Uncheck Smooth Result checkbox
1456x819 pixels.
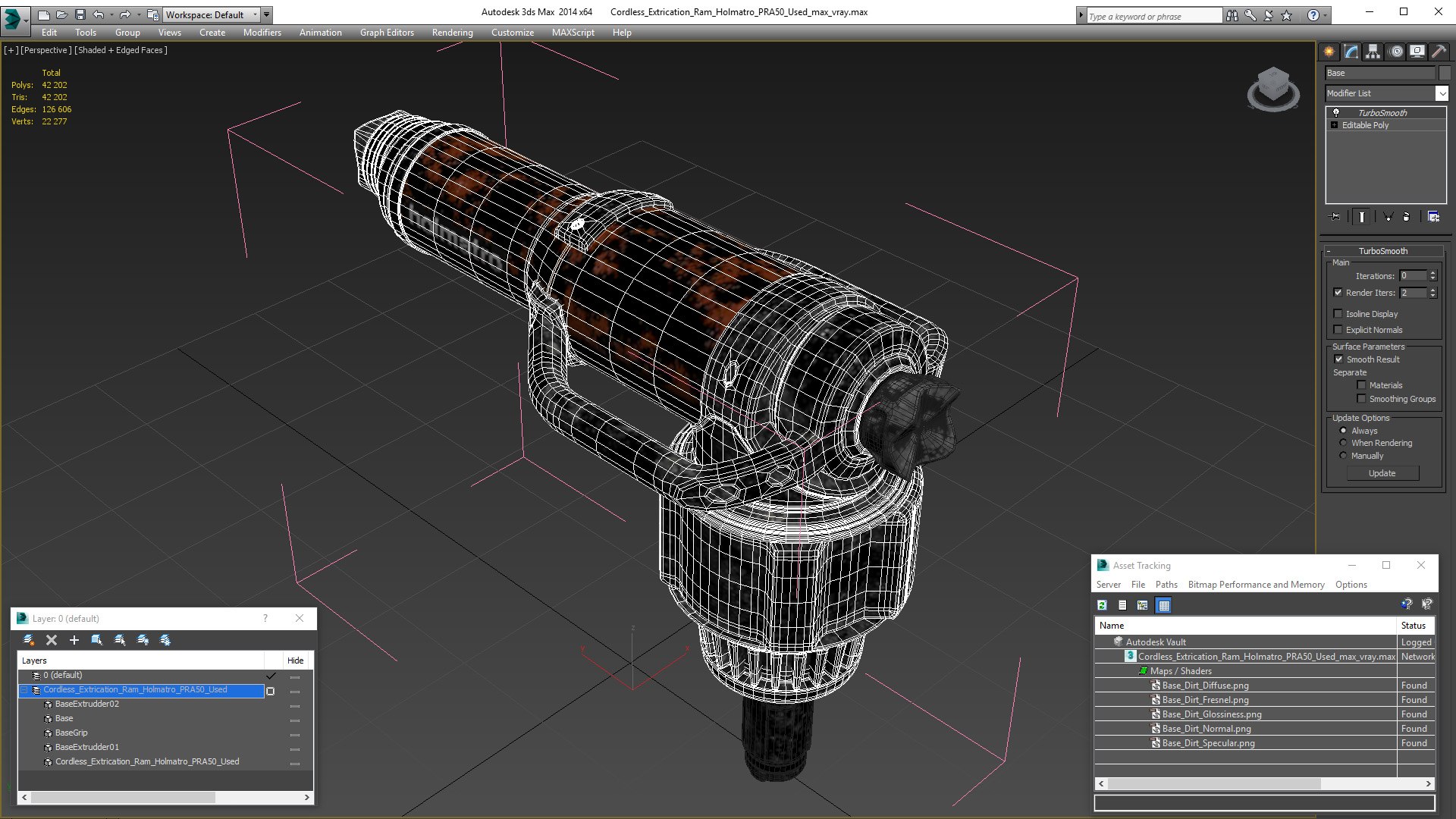1338,359
